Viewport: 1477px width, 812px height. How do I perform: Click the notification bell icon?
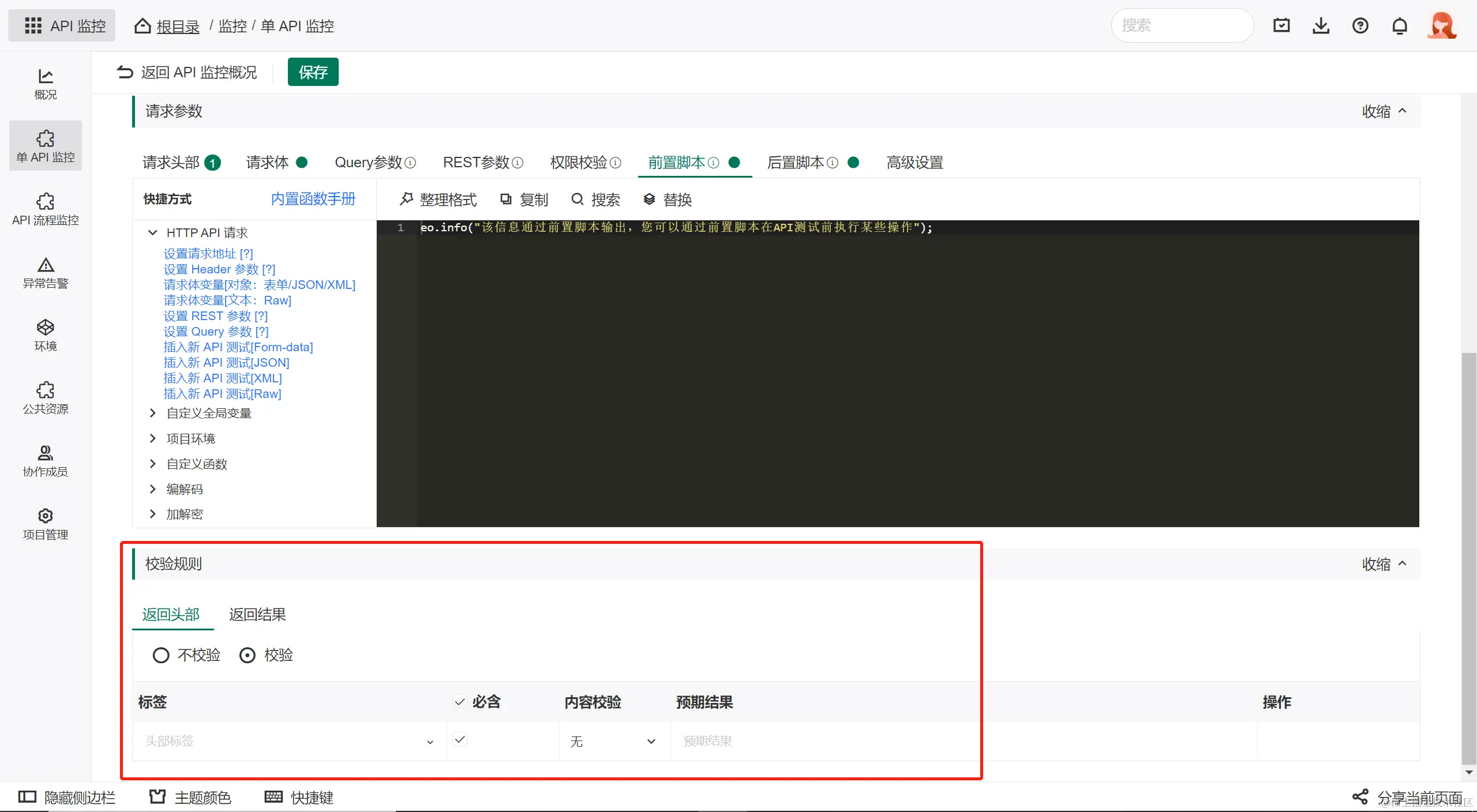click(x=1399, y=26)
